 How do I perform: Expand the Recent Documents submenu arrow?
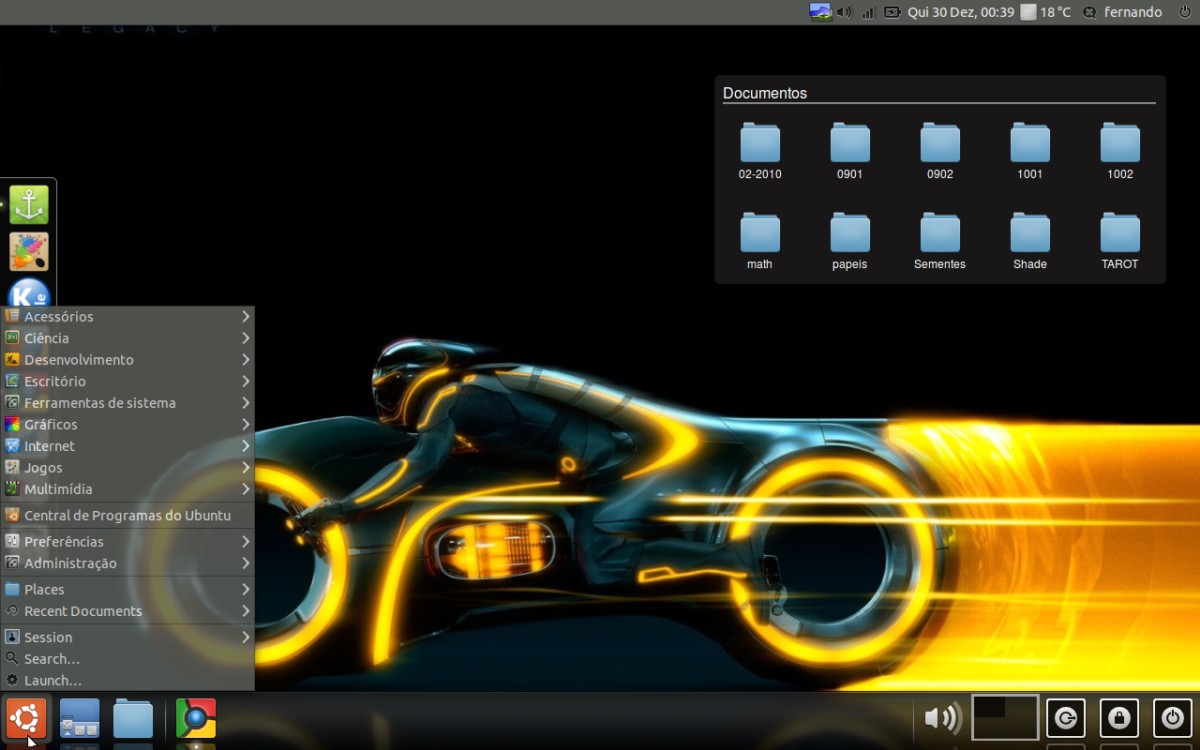point(245,611)
